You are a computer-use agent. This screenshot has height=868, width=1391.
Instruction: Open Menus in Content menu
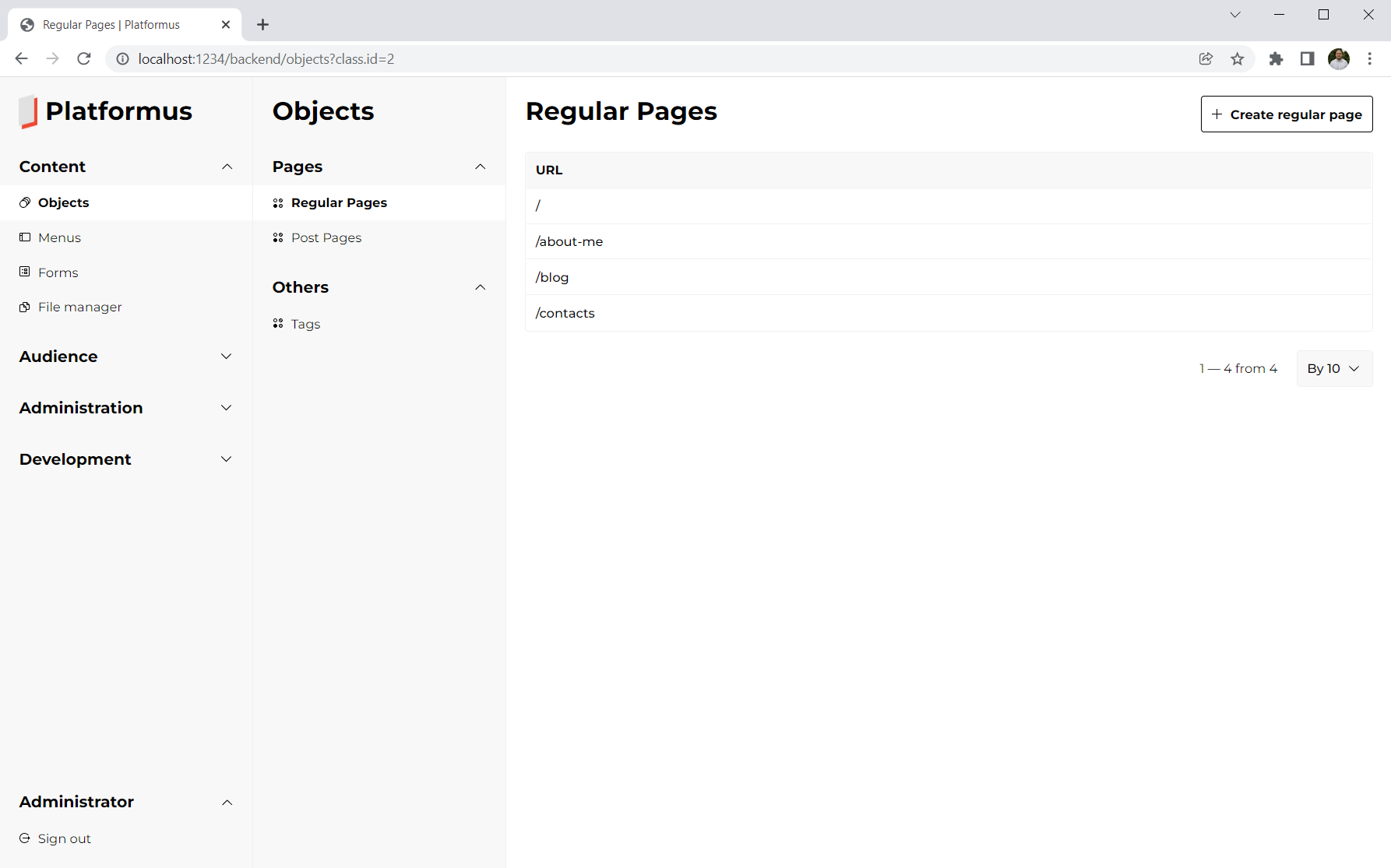(x=126, y=237)
